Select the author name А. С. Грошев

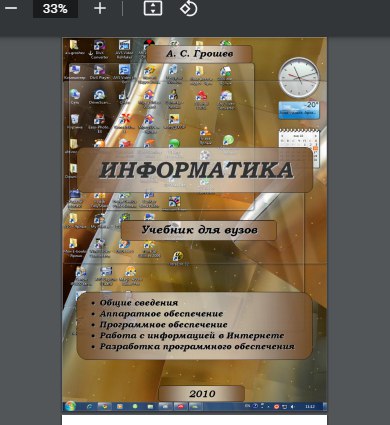tap(199, 53)
